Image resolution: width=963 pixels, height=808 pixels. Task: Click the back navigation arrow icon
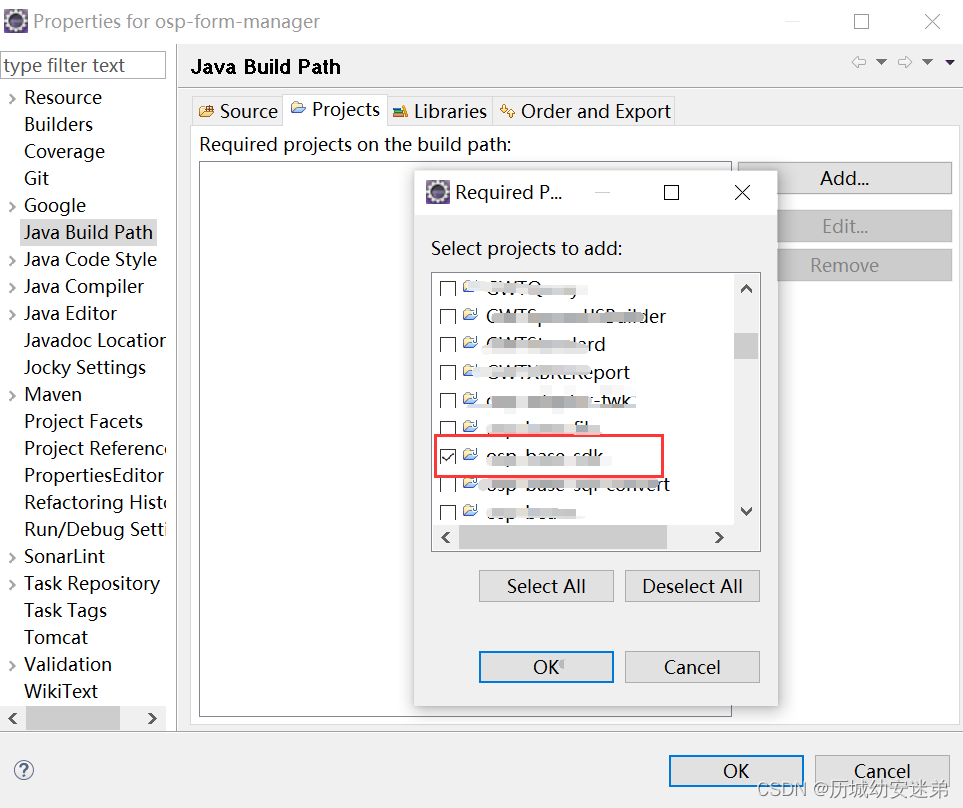(x=858, y=62)
